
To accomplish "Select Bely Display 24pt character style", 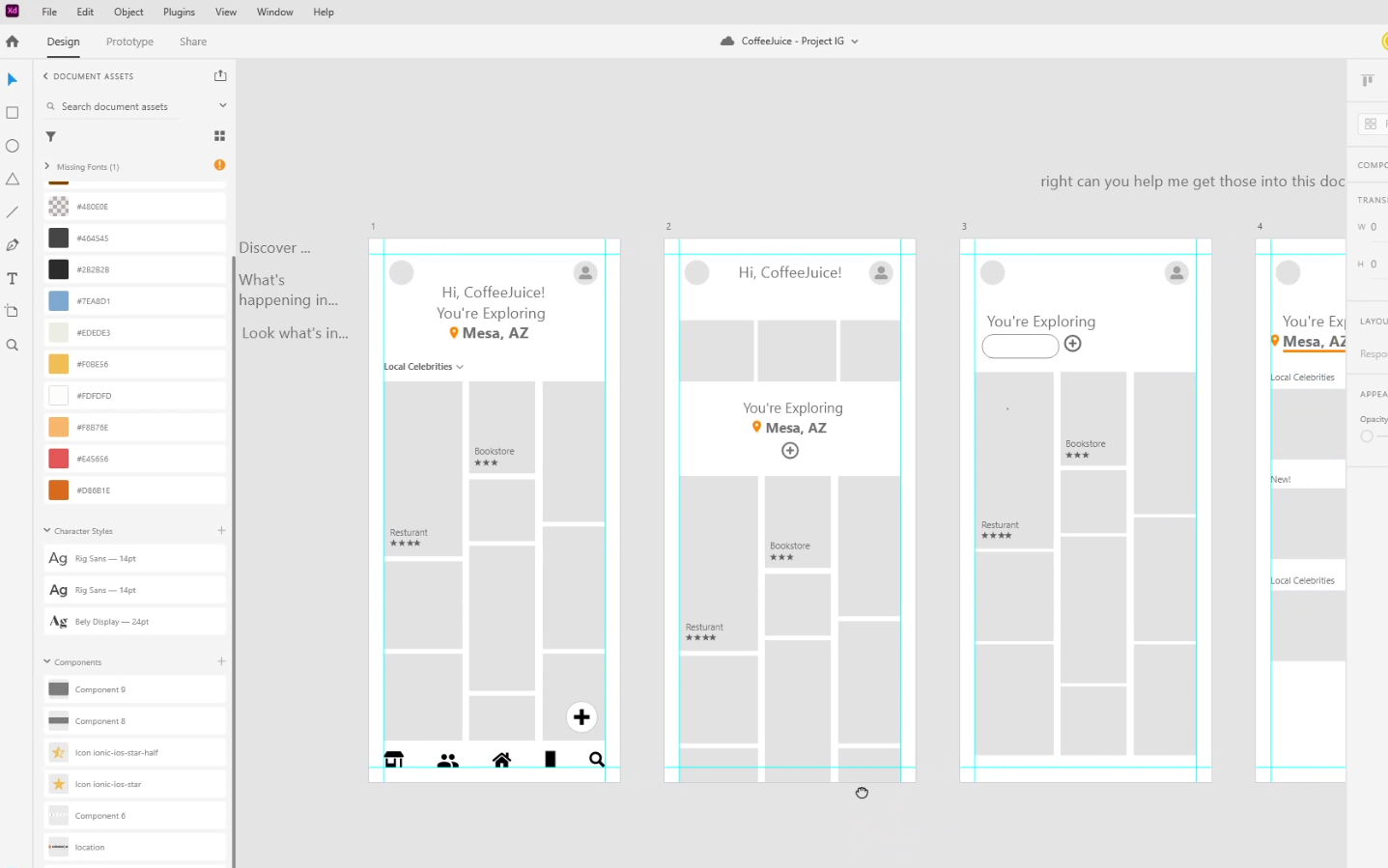I will tap(135, 622).
